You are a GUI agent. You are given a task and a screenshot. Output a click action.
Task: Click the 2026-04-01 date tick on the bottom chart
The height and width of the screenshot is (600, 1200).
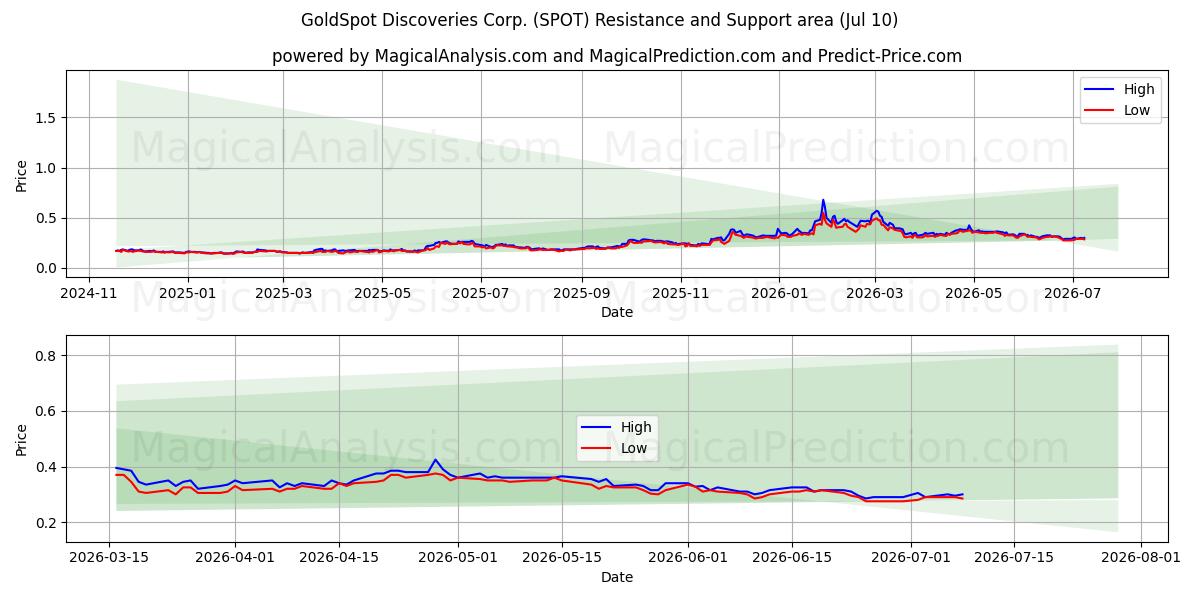click(x=235, y=558)
